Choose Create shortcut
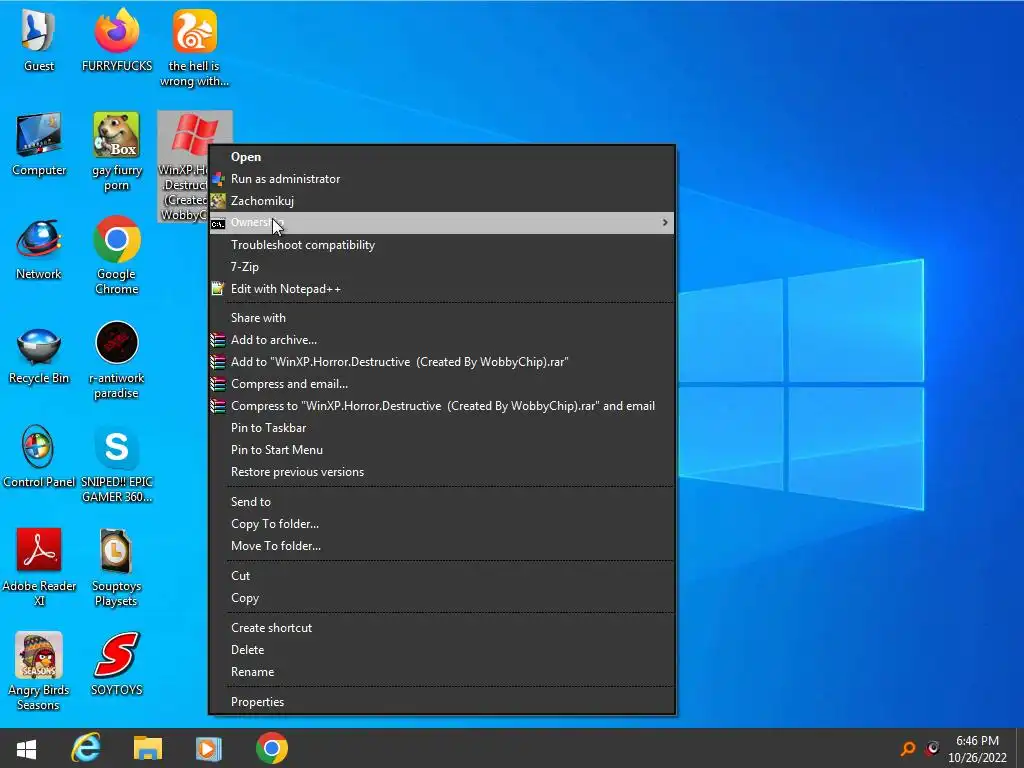The image size is (1024, 768). pyautogui.click(x=442, y=628)
